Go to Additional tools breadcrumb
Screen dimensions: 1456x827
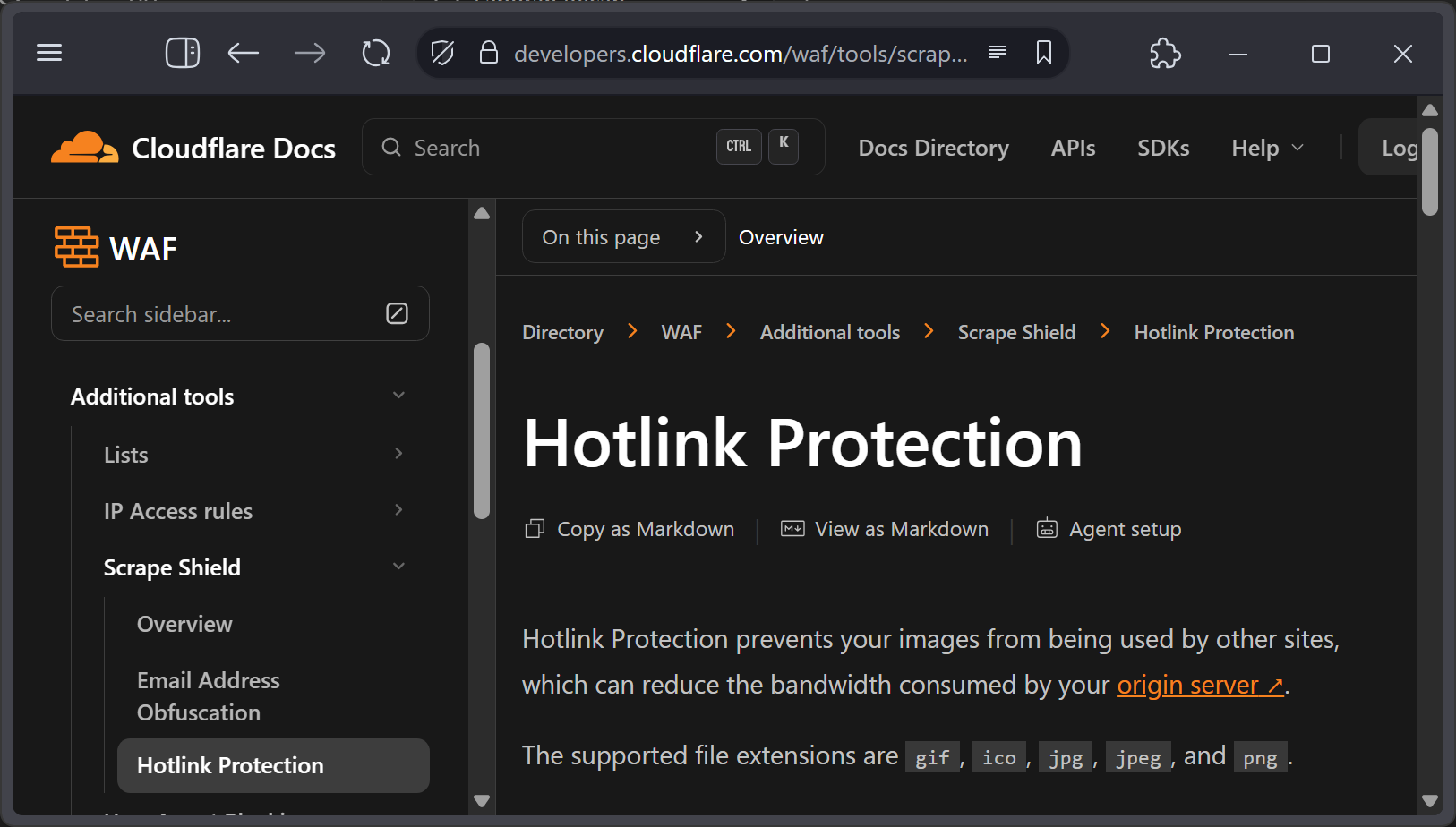[830, 332]
